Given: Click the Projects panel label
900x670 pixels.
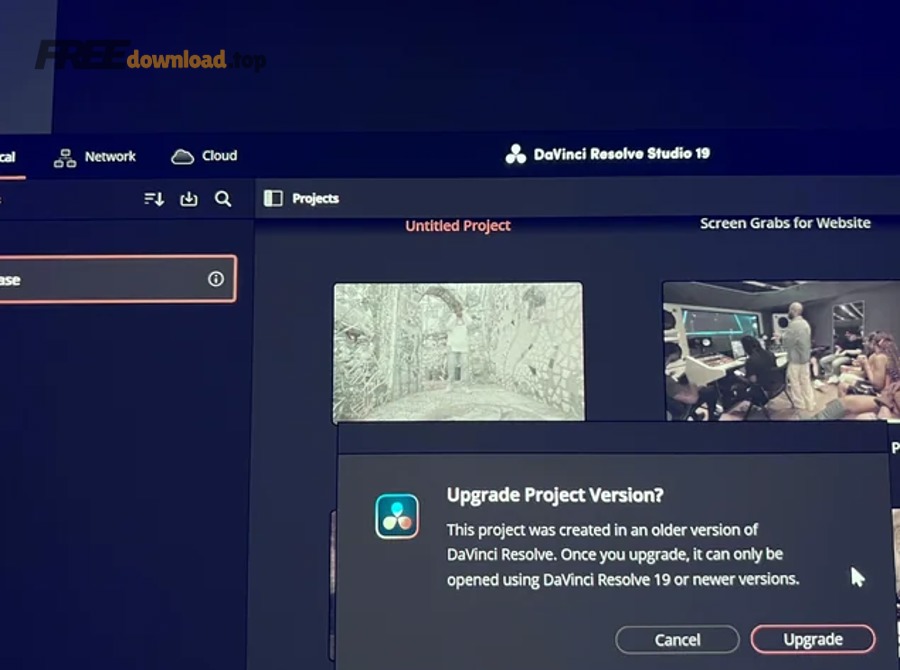Looking at the screenshot, I should point(315,199).
